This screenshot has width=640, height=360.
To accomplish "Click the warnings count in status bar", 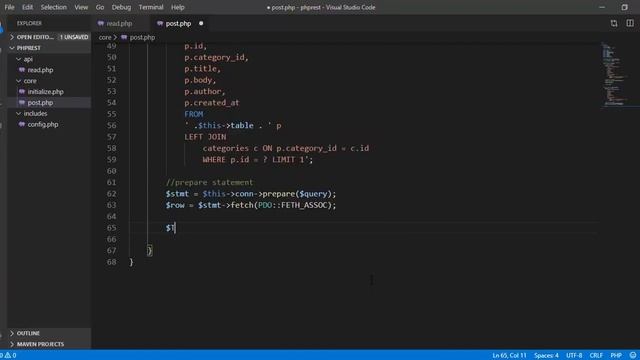I will (11, 356).
